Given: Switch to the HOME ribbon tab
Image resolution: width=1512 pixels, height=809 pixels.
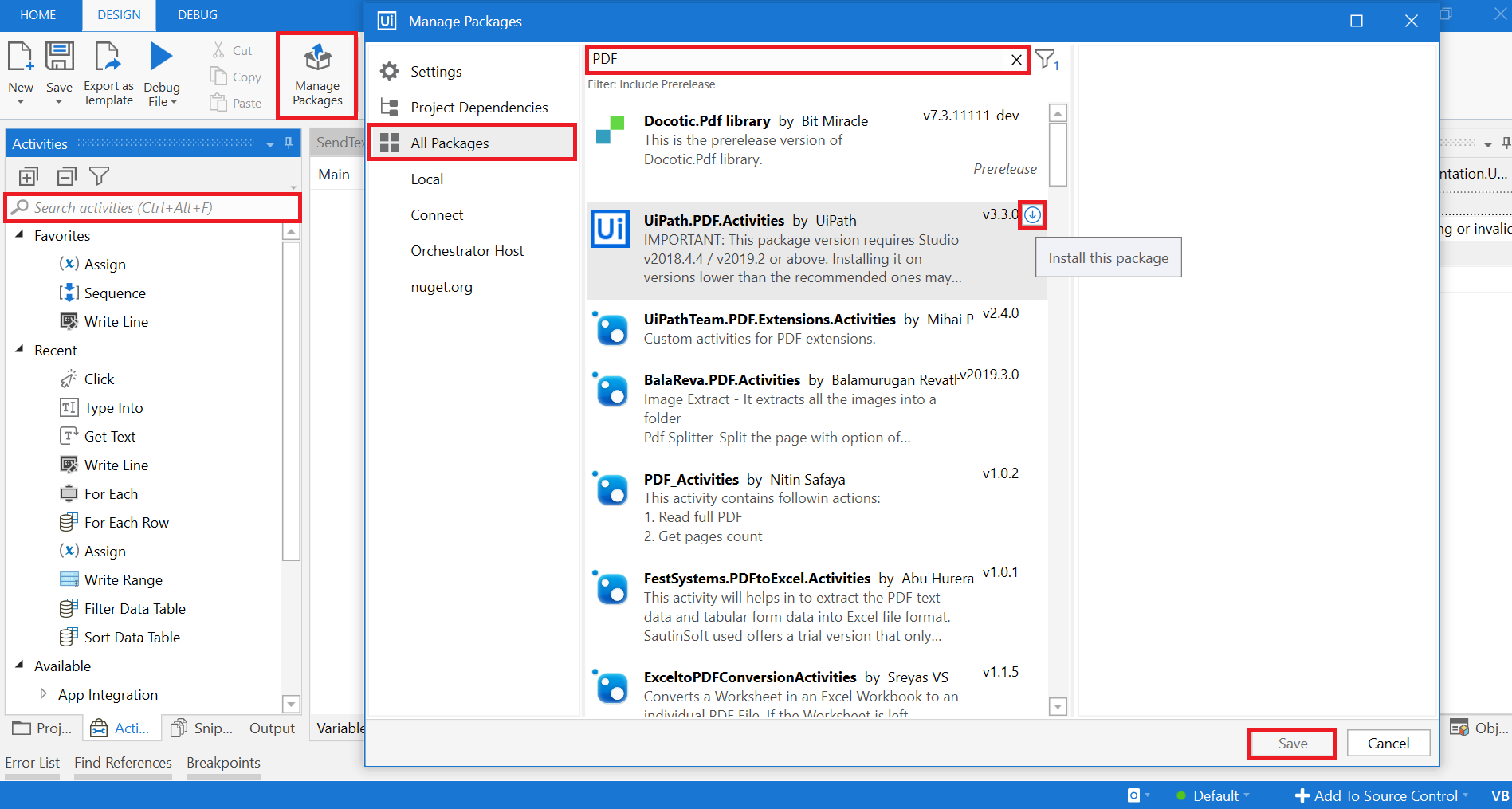Looking at the screenshot, I should (x=38, y=15).
